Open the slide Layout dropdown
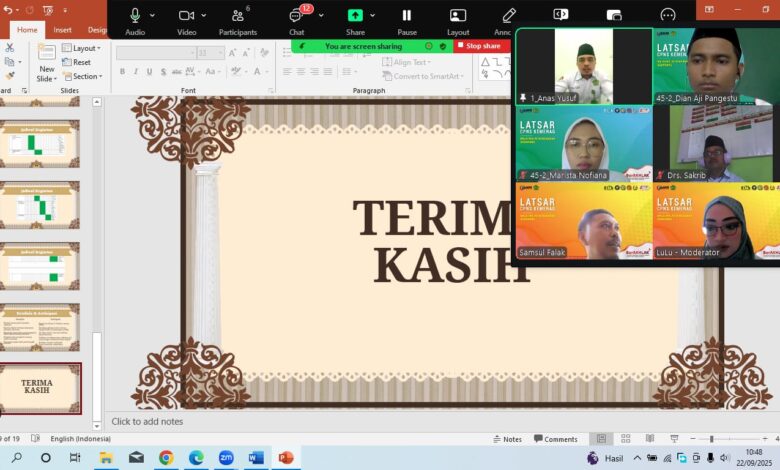Image resolution: width=780 pixels, height=470 pixels. tap(82, 48)
